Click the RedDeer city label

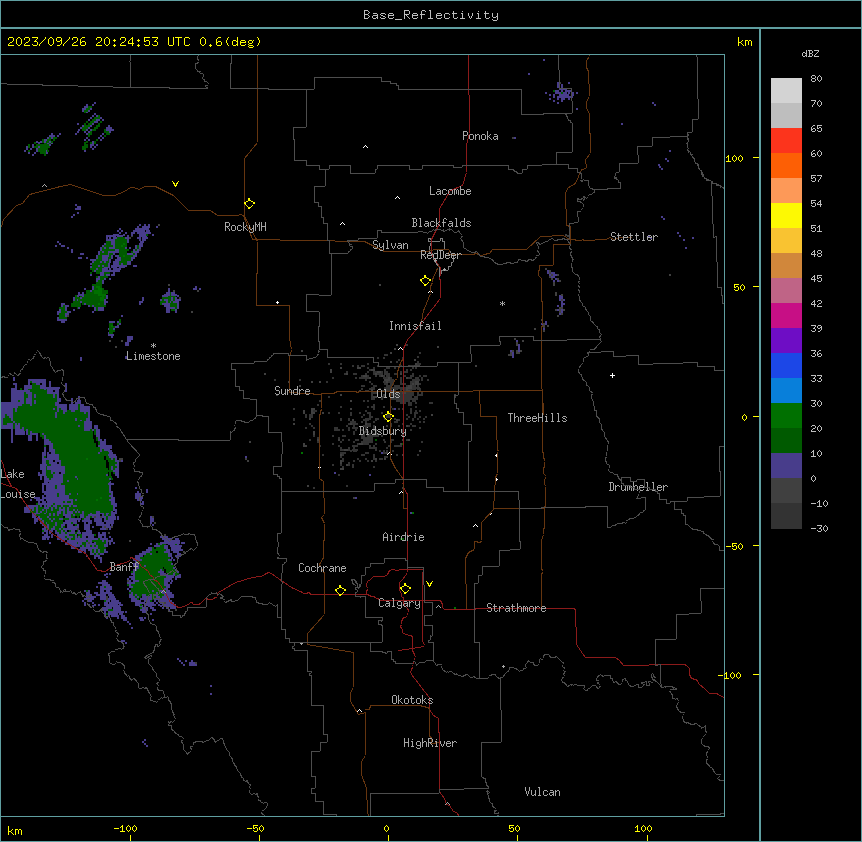coord(440,255)
